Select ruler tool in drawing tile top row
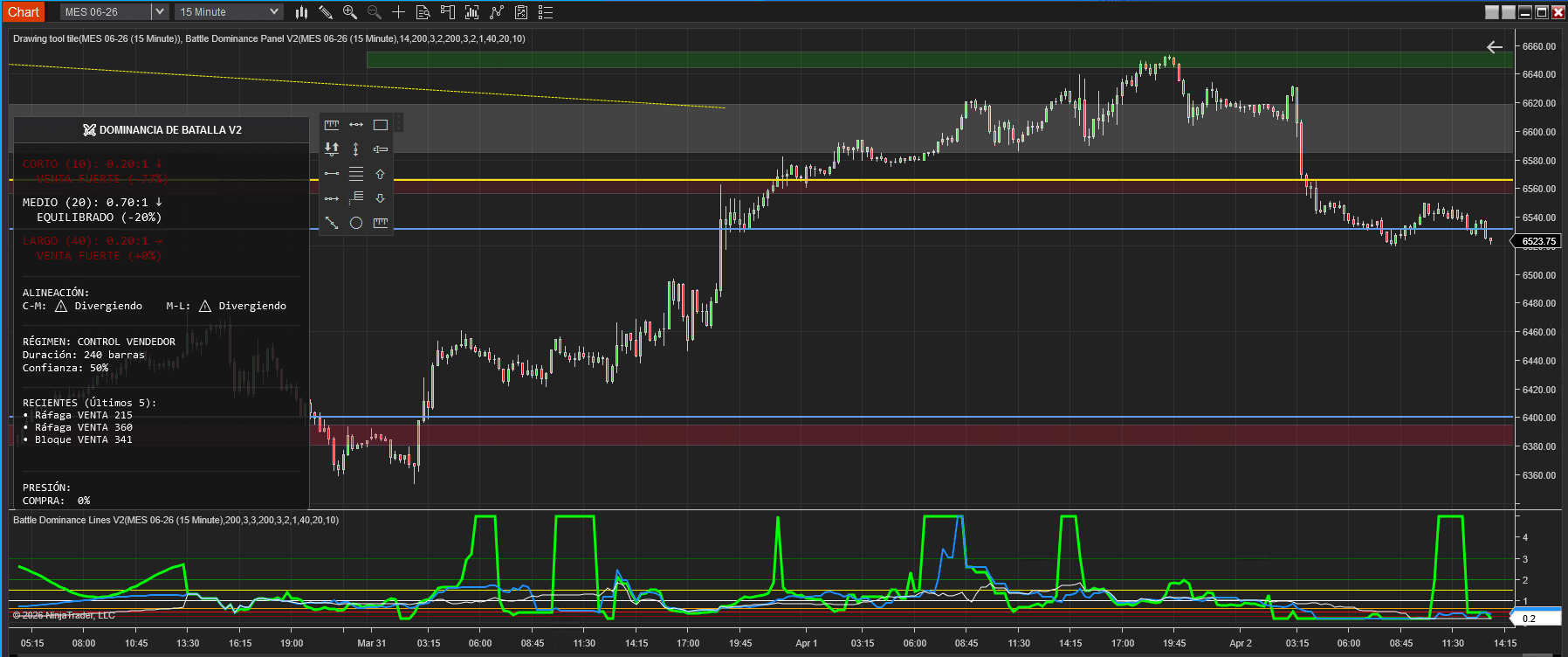Screen dimensions: 1568x657 (332, 125)
